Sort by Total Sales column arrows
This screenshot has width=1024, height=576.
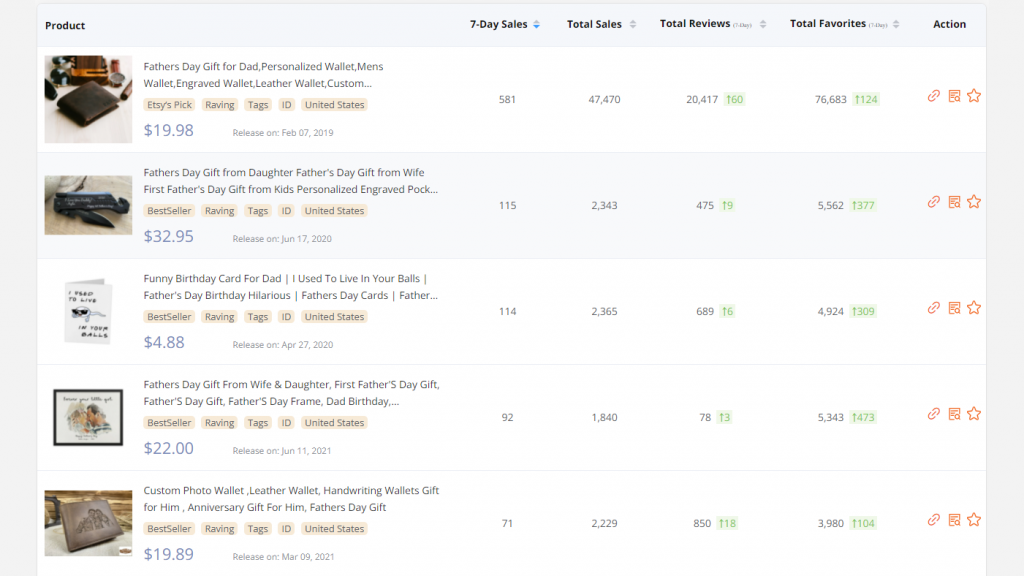pos(632,25)
